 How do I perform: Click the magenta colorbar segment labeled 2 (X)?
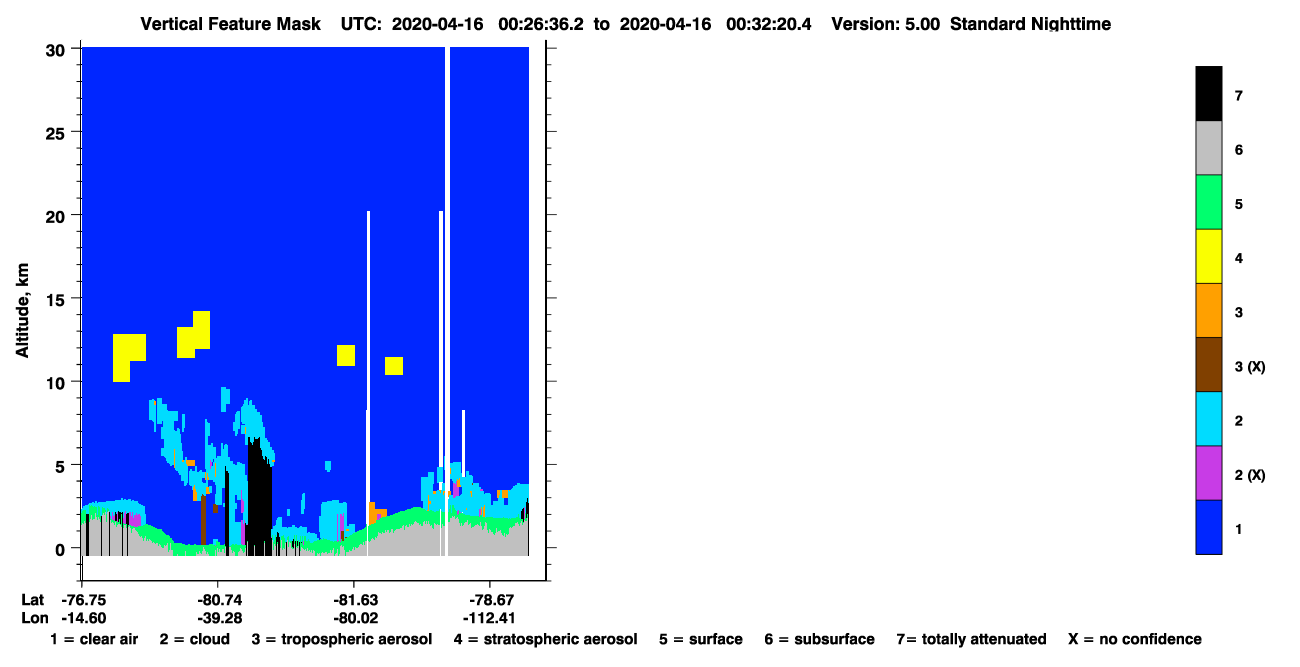point(1208,472)
